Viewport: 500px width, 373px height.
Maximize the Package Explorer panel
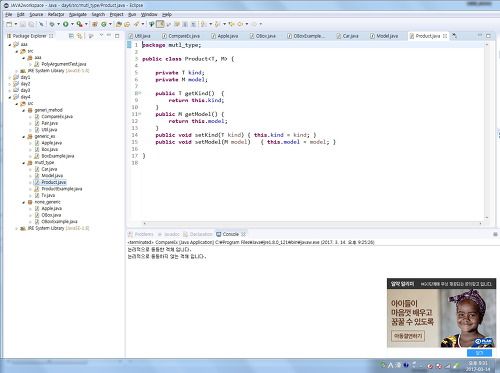(117, 36)
